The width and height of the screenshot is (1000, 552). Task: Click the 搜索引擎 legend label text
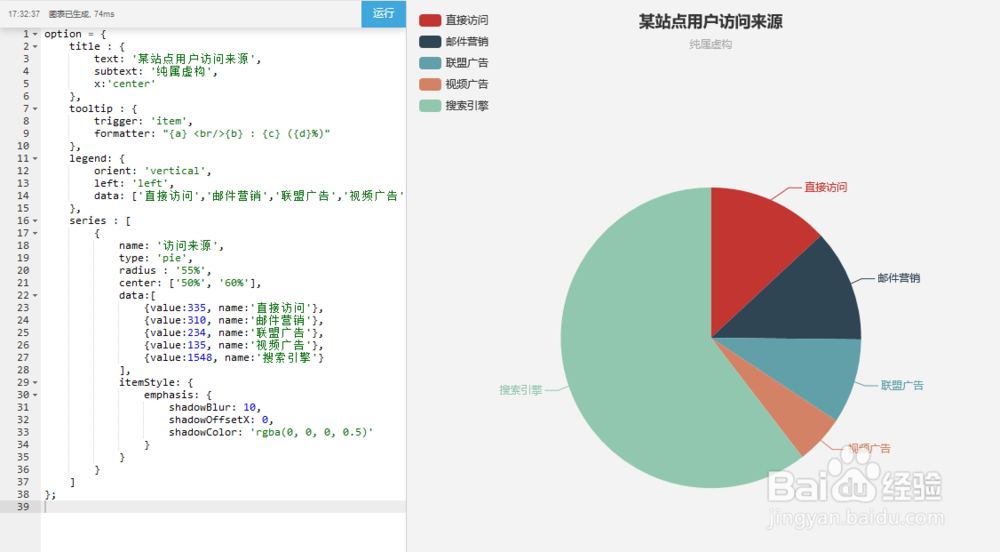pyautogui.click(x=467, y=106)
